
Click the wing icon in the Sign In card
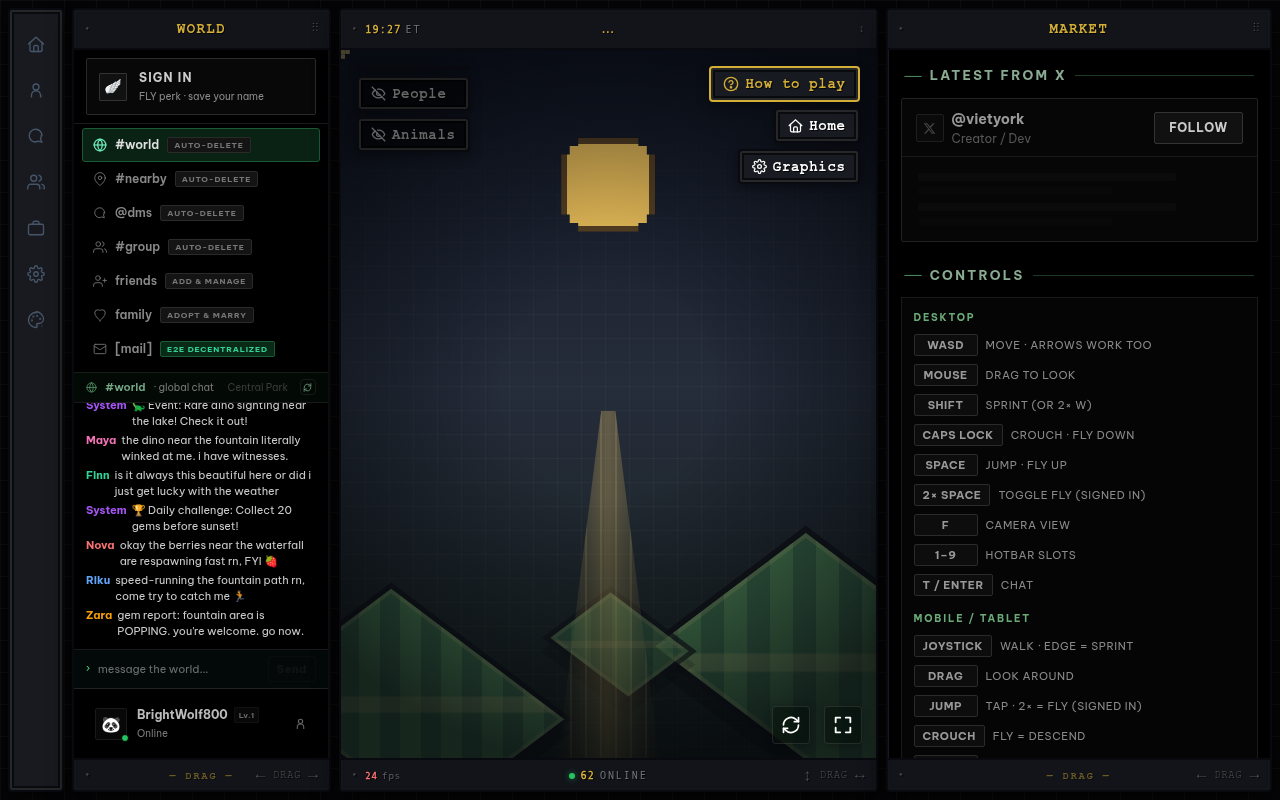113,86
